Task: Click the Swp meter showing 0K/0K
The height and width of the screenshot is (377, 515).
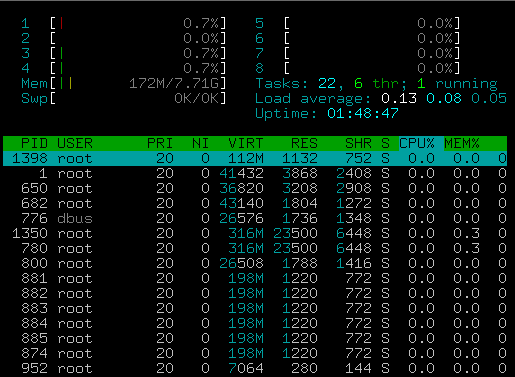Action: tap(124, 98)
